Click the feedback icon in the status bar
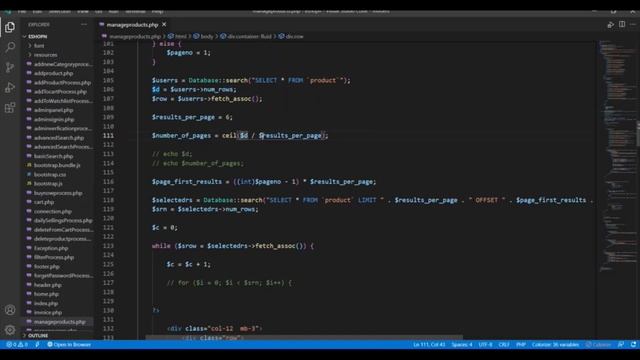The height and width of the screenshot is (360, 640). pos(621,344)
